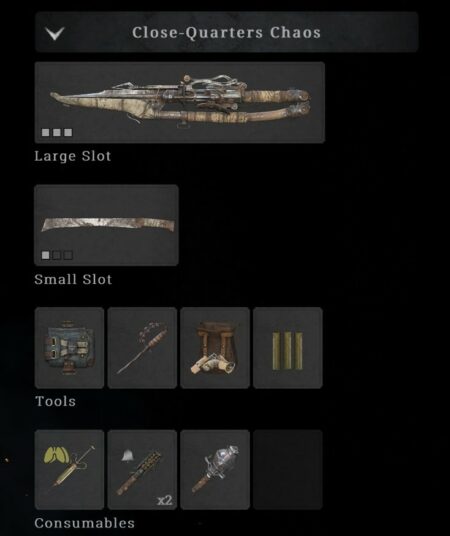450x536 pixels.
Task: Click the Close-Quarters Chaos header bar
Action: point(226,32)
